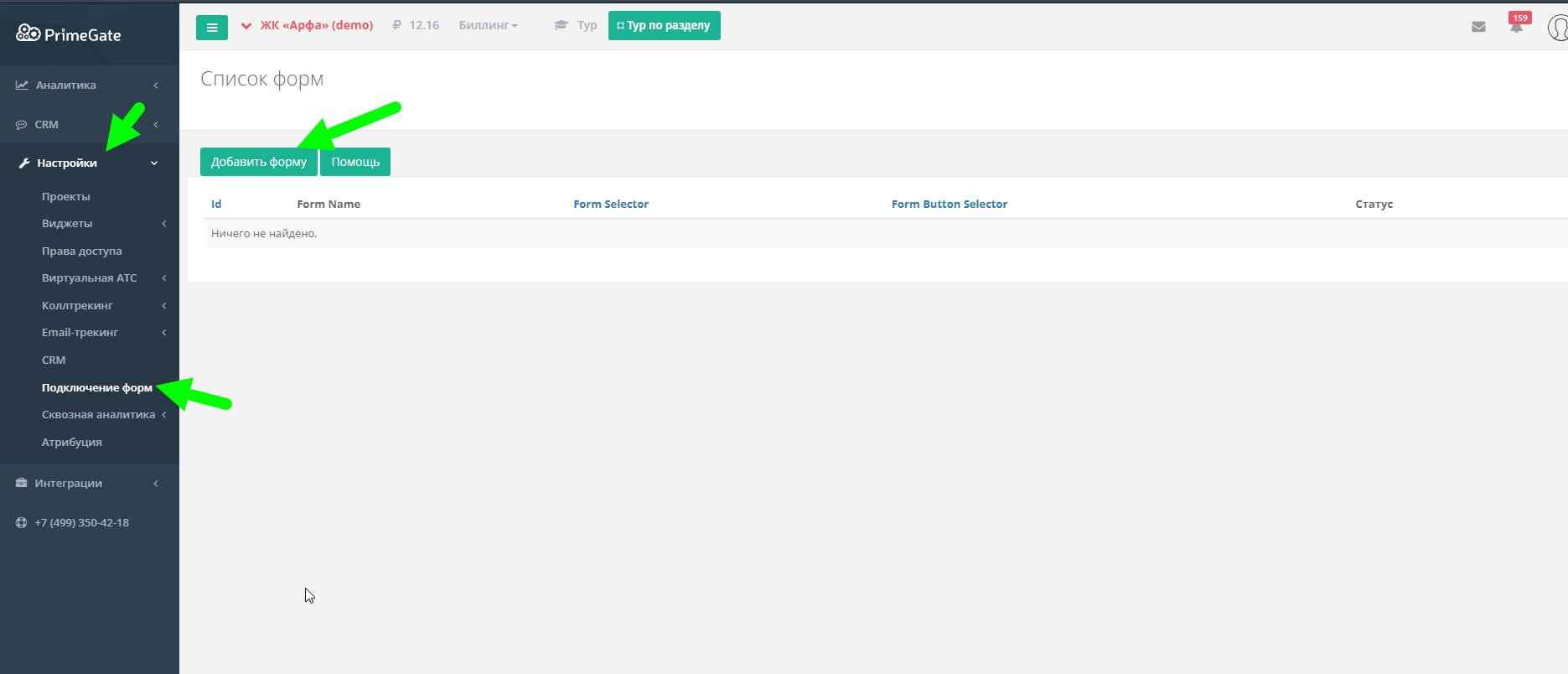Click the CRM speech bubble icon
Screen dimensions: 1568x674
coord(22,124)
